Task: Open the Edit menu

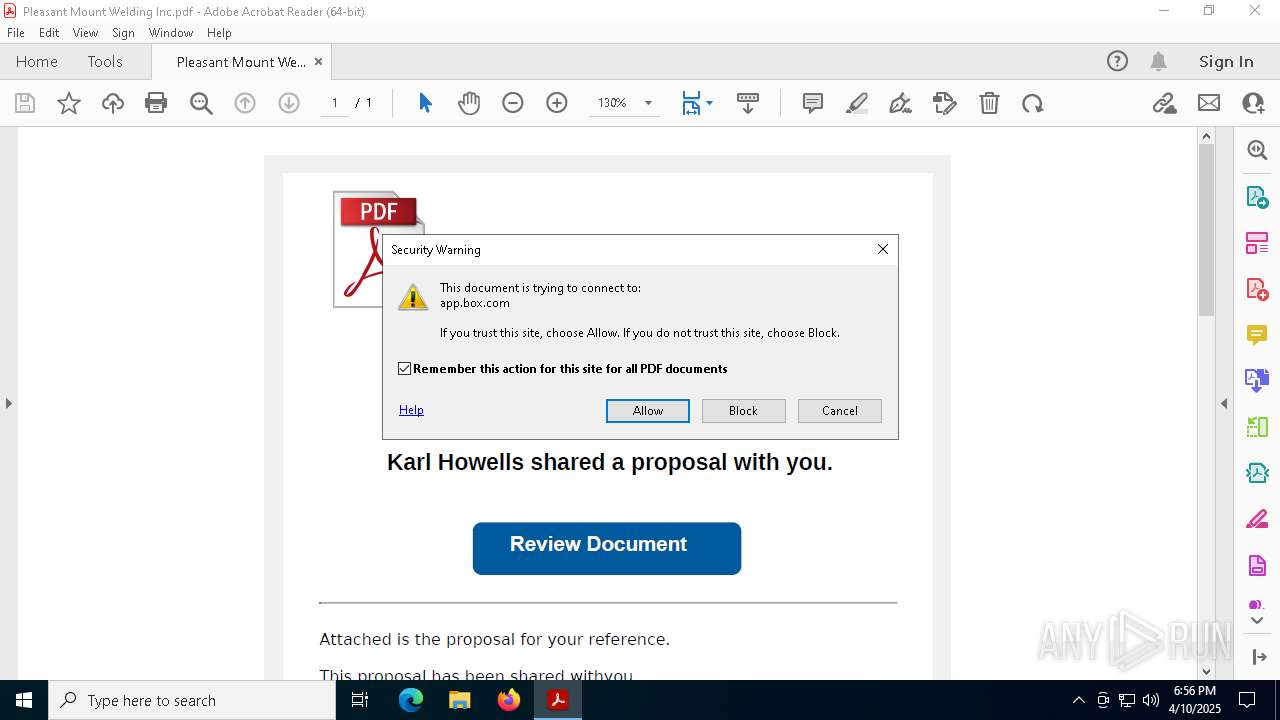Action: (49, 32)
